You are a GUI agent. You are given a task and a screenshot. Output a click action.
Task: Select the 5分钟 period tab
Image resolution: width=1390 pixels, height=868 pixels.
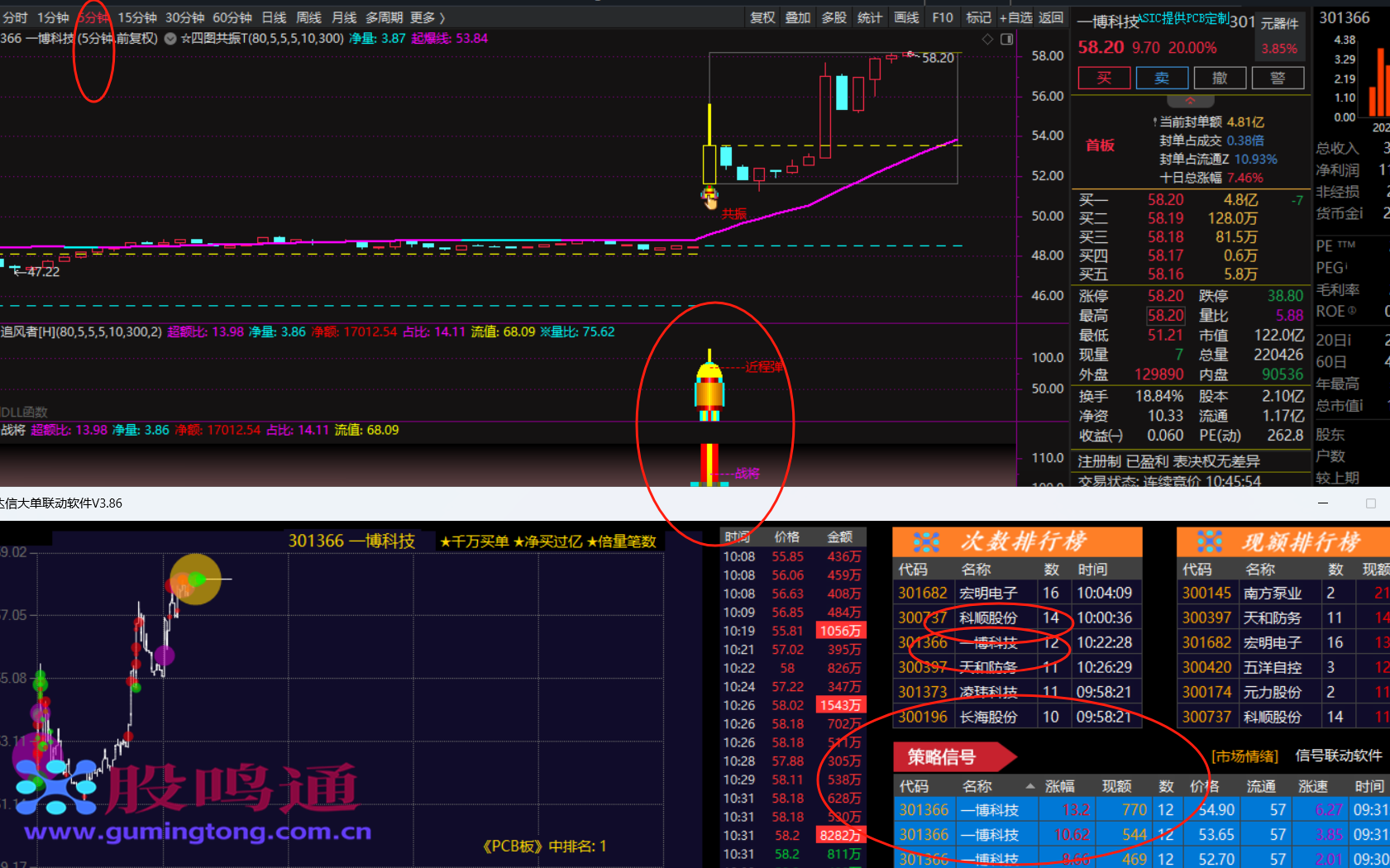(93, 17)
